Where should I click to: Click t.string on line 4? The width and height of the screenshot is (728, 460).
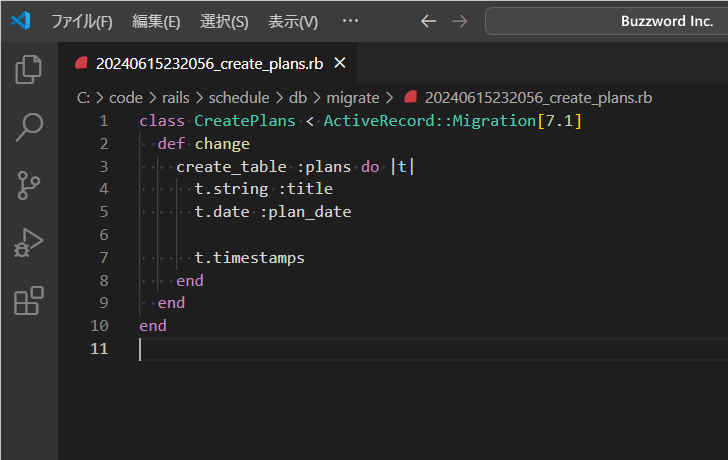click(231, 189)
